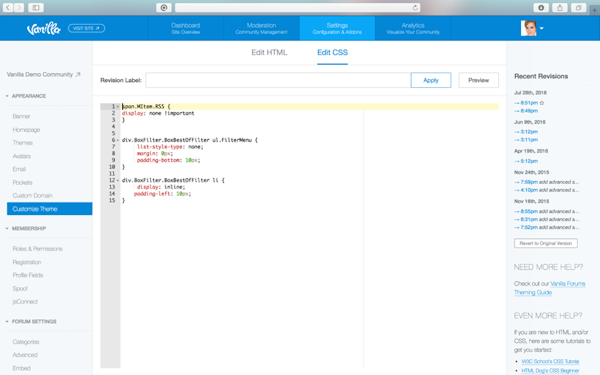Click the Vanilla logo
The height and width of the screenshot is (375, 600).
44,29
